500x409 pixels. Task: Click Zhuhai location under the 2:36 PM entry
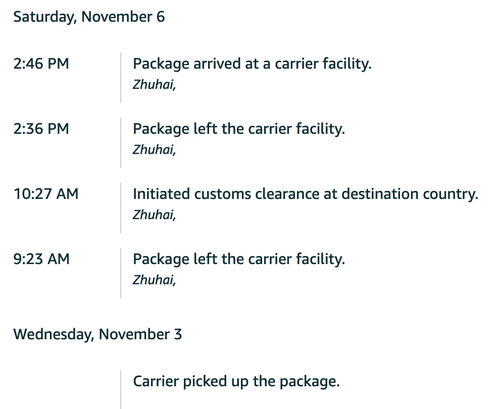point(154,150)
